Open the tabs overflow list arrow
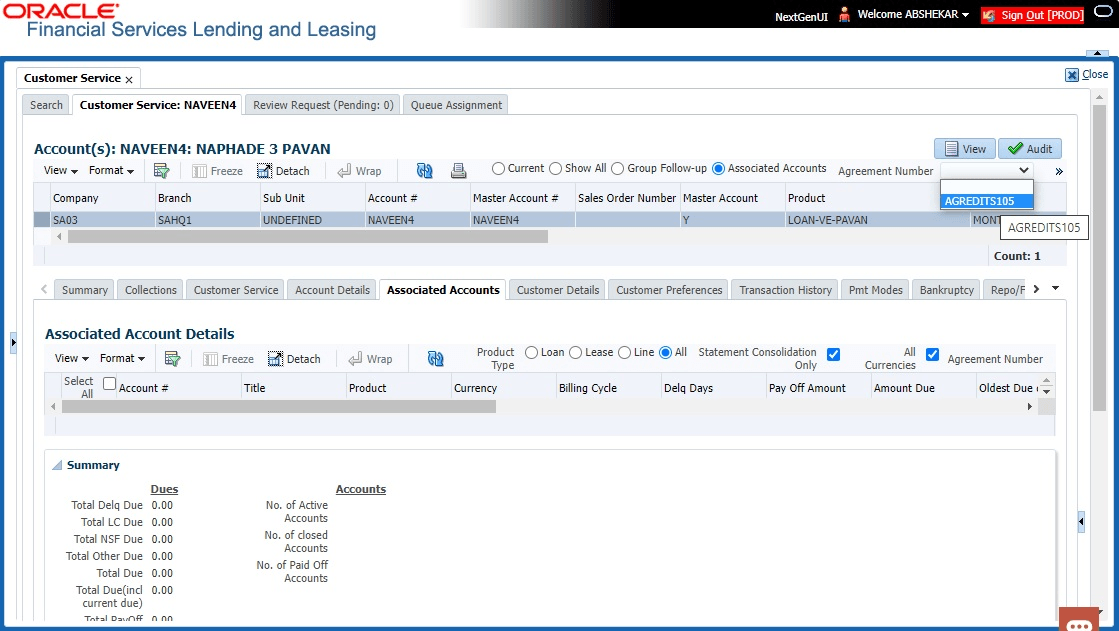 point(1055,288)
